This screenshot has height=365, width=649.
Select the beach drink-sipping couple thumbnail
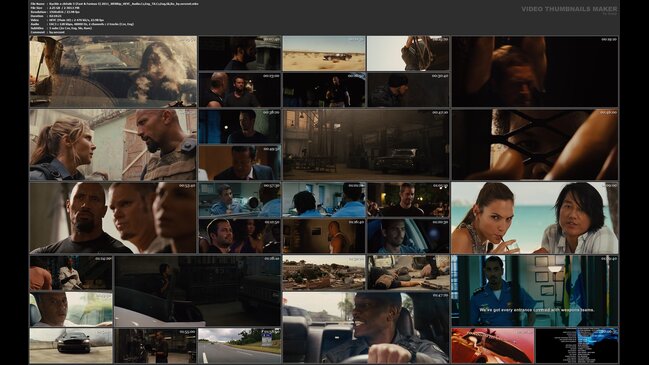[535, 218]
